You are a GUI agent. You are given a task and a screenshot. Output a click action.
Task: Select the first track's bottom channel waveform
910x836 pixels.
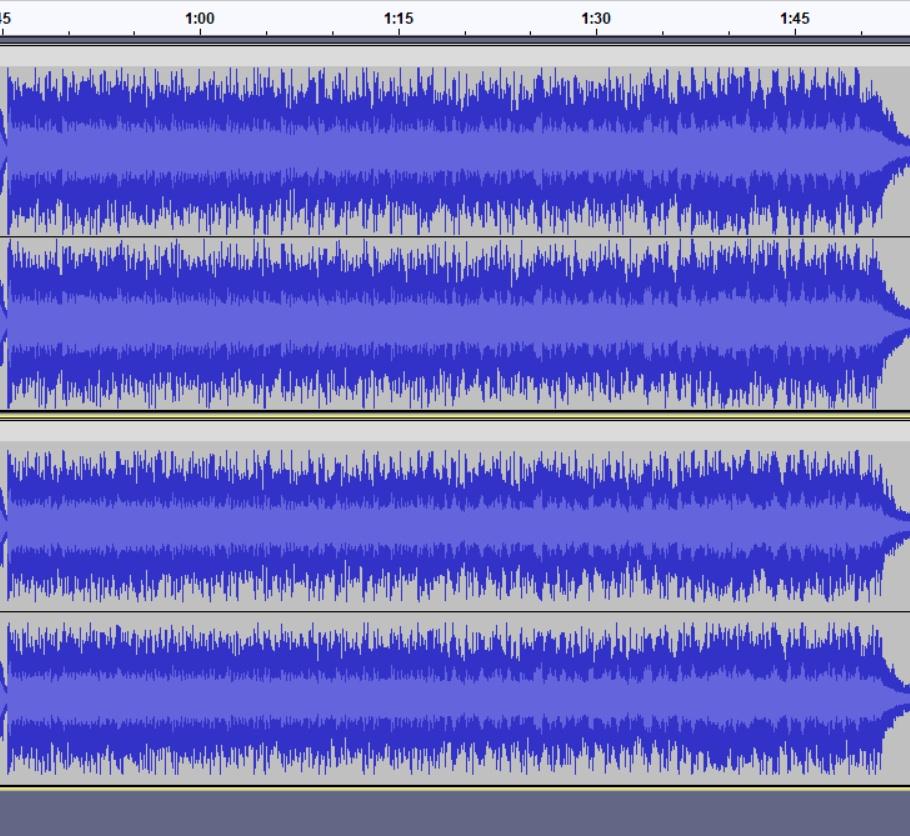coord(455,323)
